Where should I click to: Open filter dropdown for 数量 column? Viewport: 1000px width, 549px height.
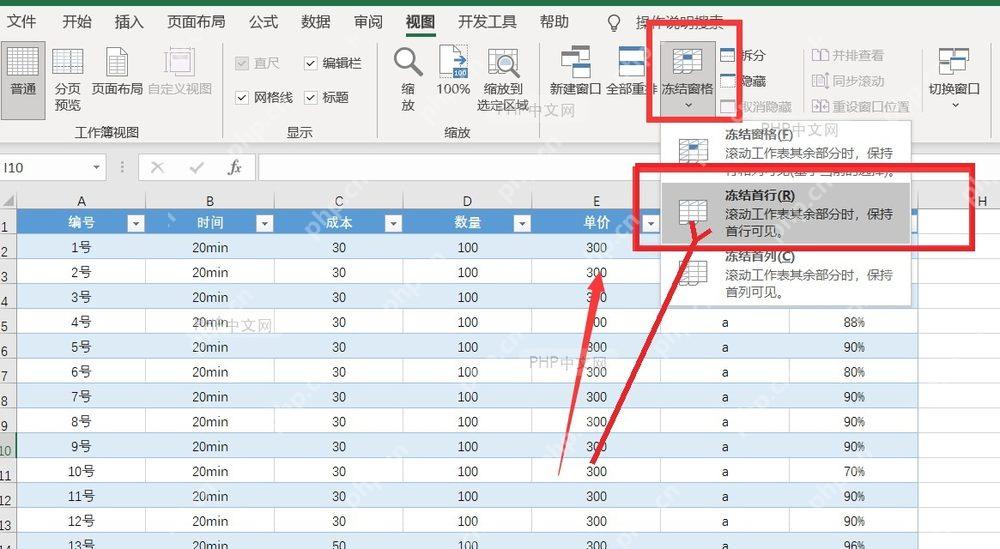(x=522, y=223)
